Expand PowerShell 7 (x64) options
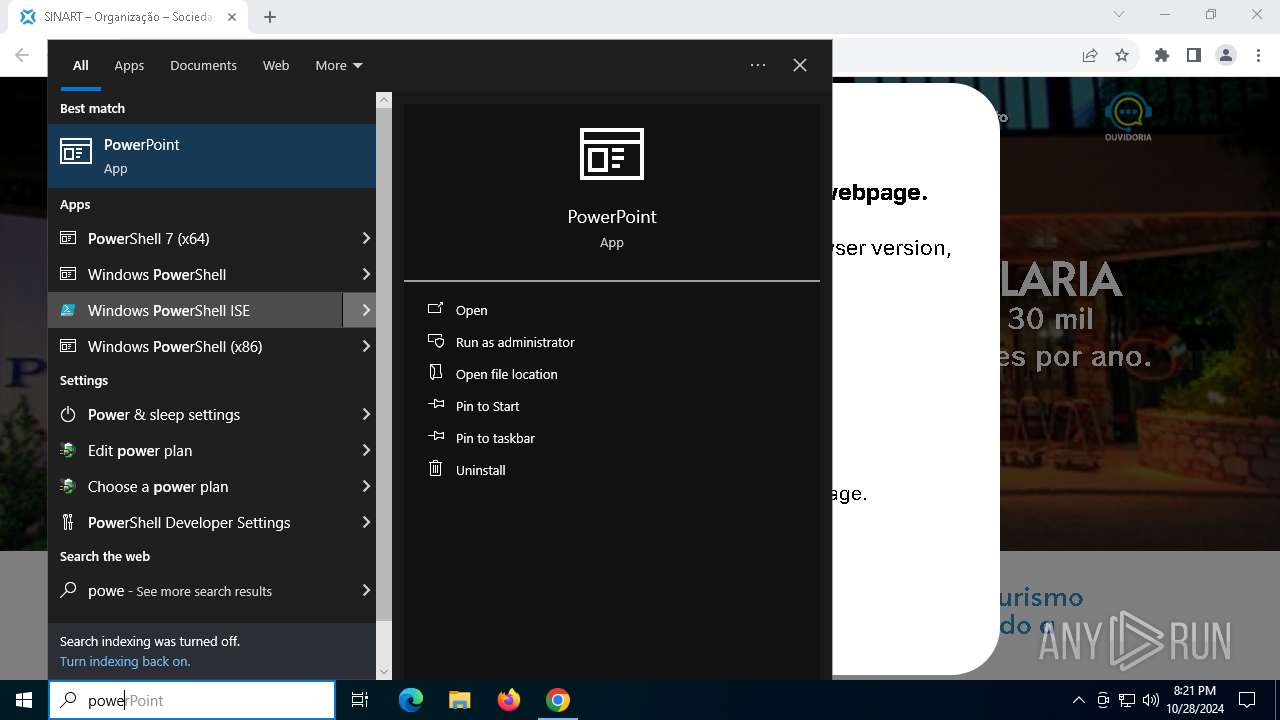Image resolution: width=1280 pixels, height=720 pixels. [x=366, y=238]
